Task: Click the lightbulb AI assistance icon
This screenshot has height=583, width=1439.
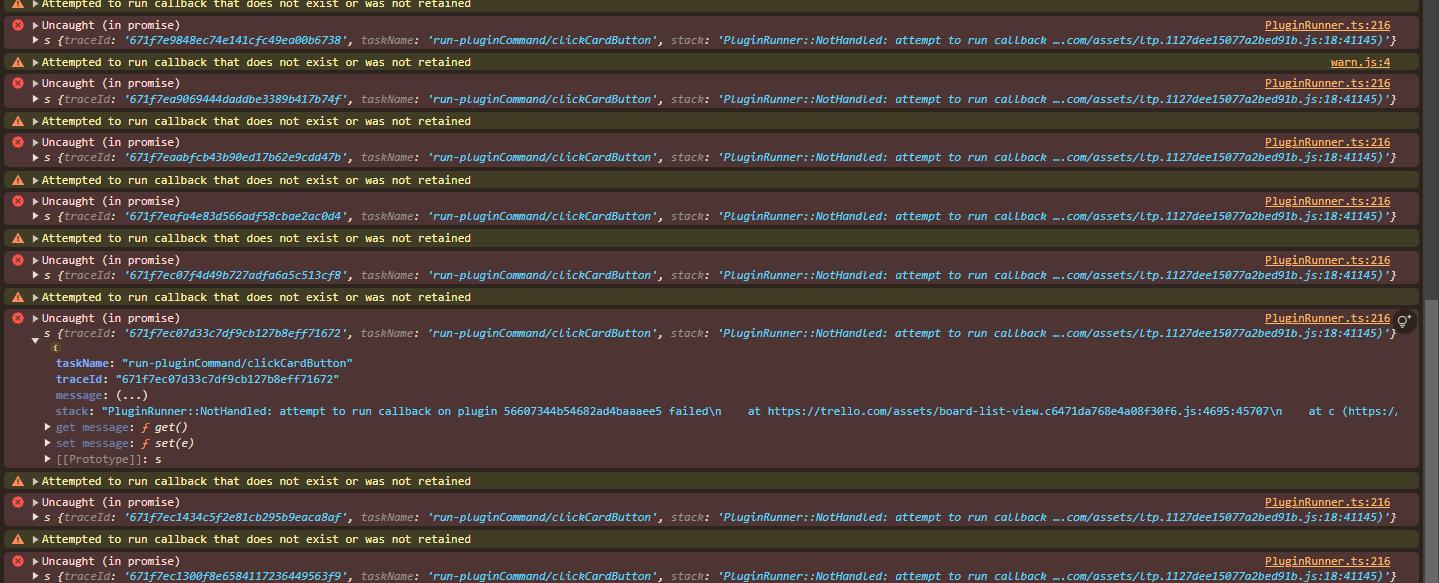Action: tap(1404, 321)
